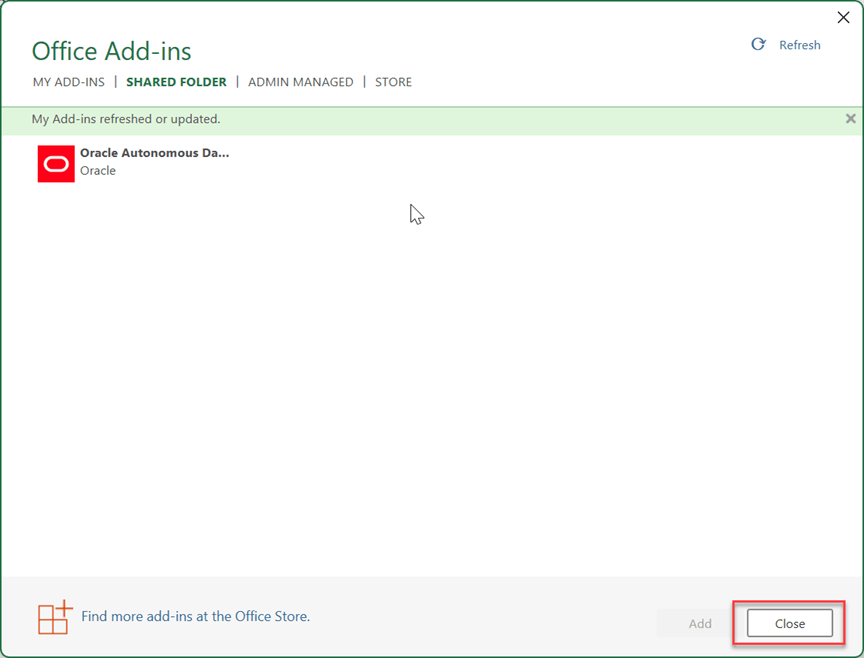Open the STORE tab
The image size is (864, 658).
[393, 82]
